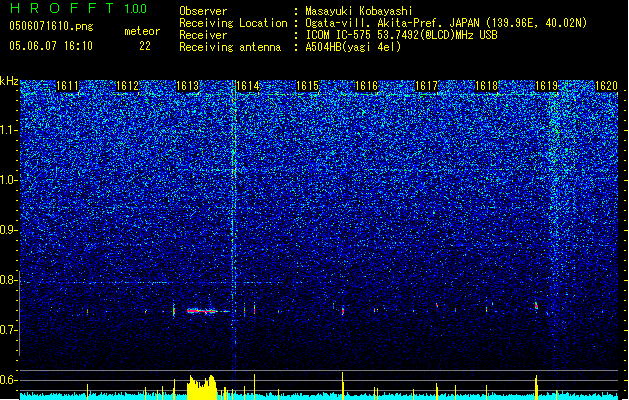This screenshot has width=629, height=400.
Task: Click the 1614 time marker
Action: pos(248,86)
